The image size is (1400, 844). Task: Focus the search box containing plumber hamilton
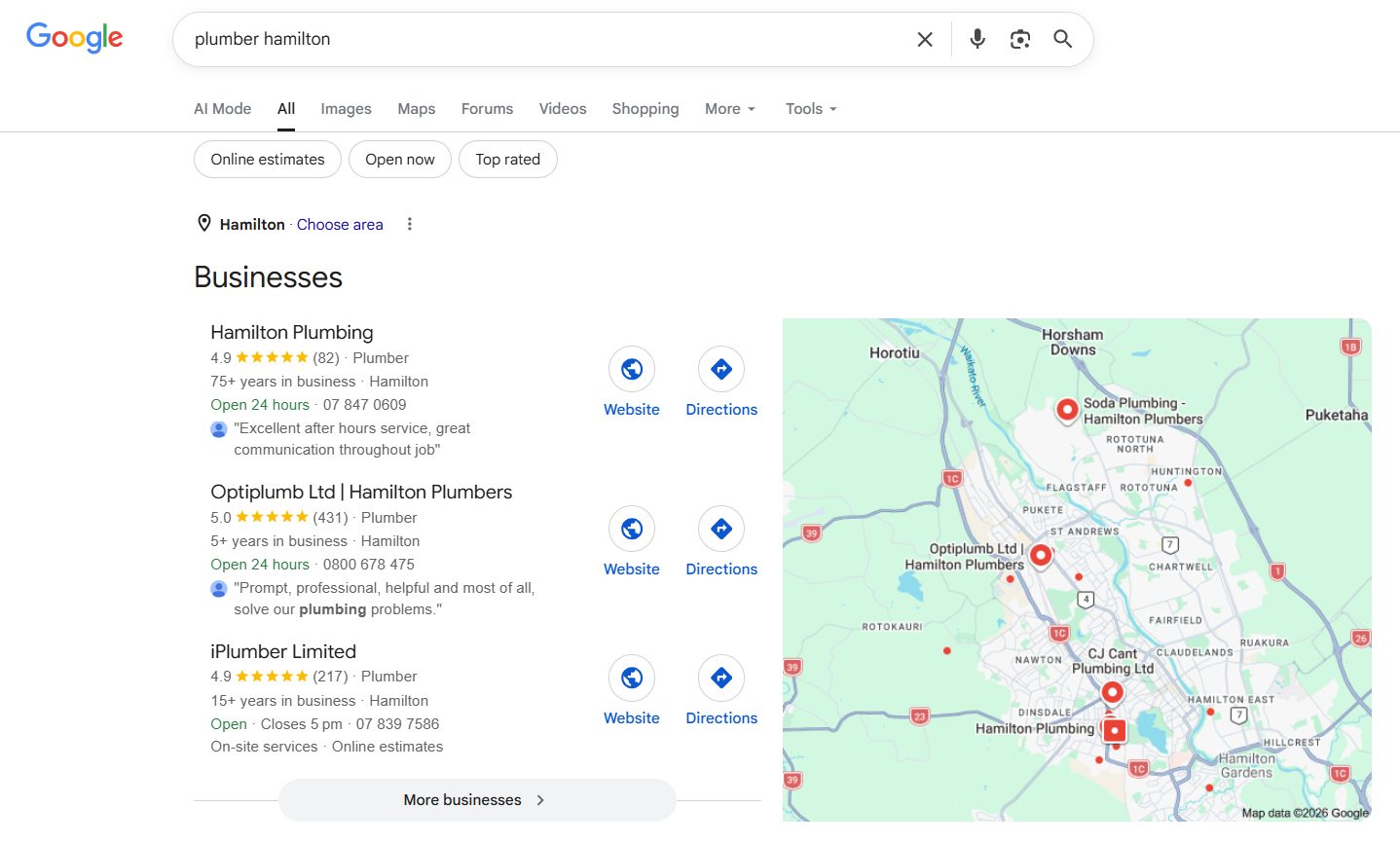[545, 39]
